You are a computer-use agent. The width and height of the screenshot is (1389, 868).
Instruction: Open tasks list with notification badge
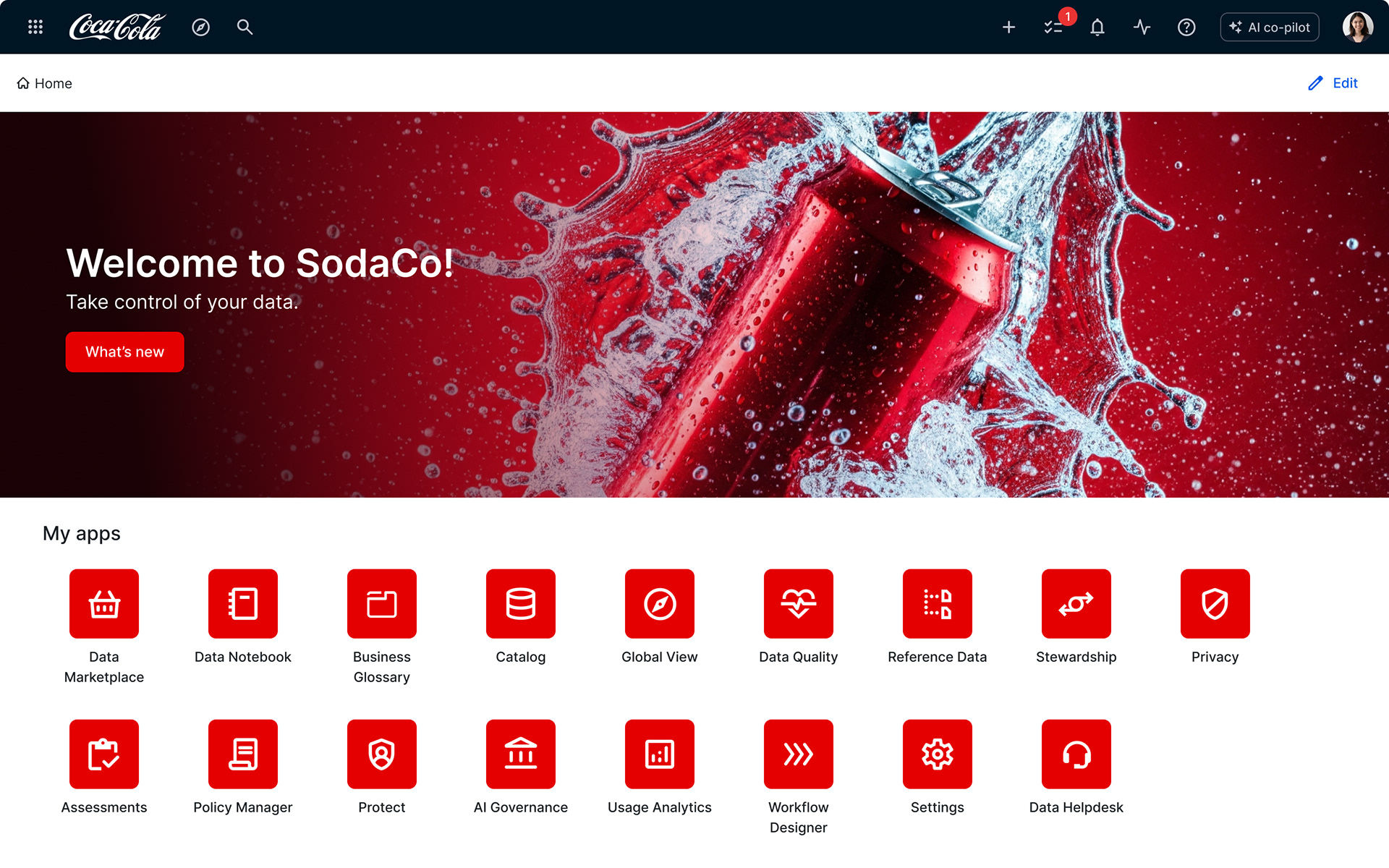pyautogui.click(x=1053, y=27)
